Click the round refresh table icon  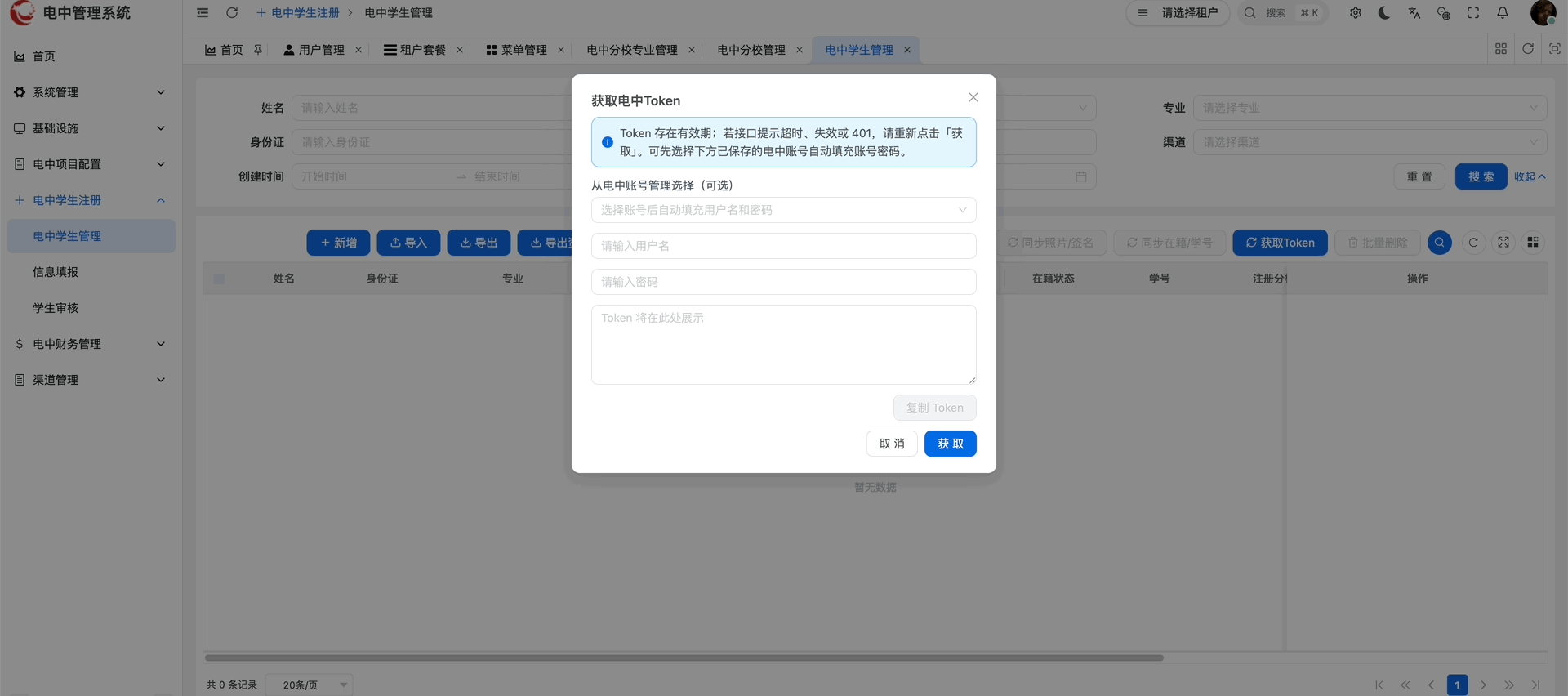pyautogui.click(x=1473, y=243)
